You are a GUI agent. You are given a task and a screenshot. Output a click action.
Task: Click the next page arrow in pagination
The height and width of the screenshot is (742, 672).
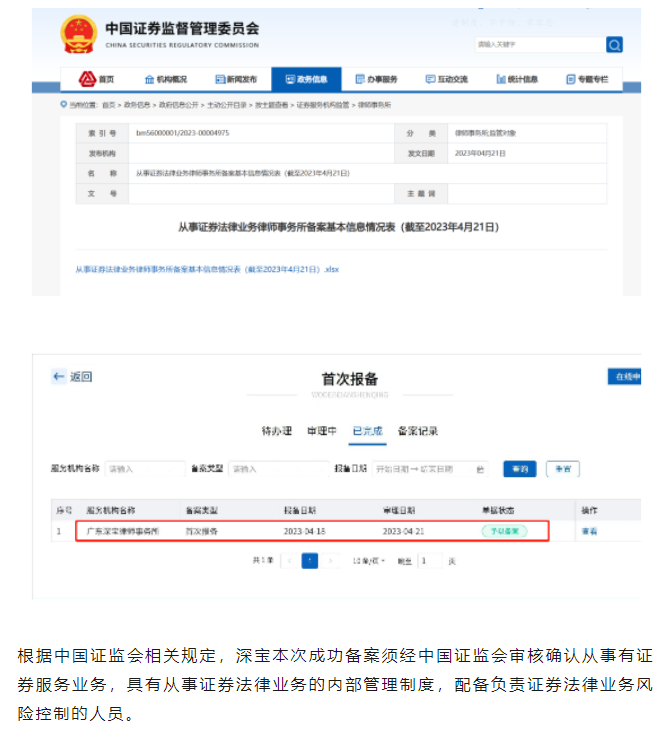pyautogui.click(x=331, y=561)
